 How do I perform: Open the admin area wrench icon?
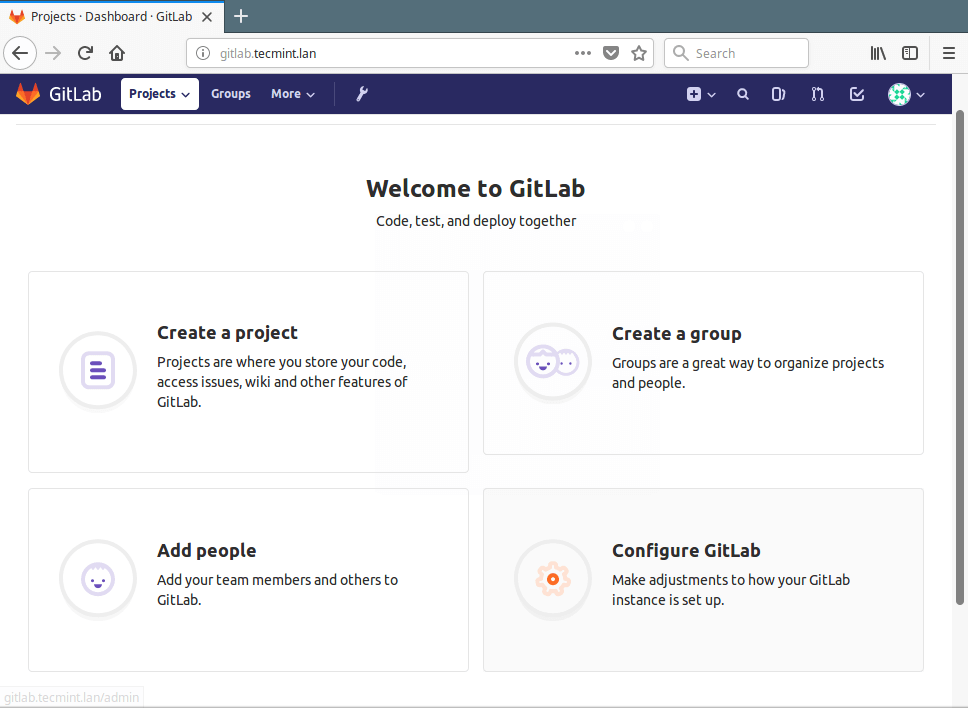click(362, 94)
